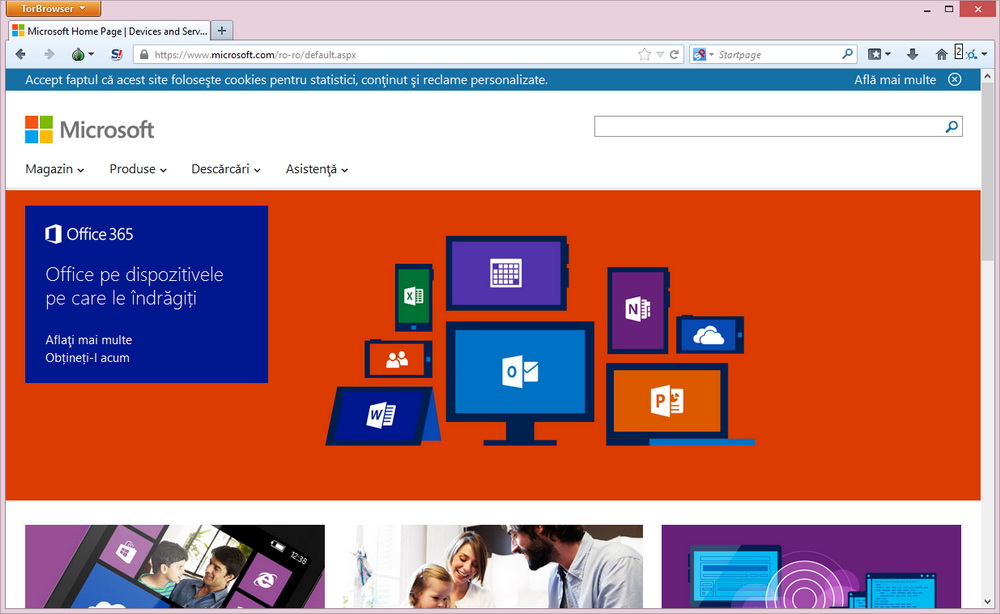Open a new tab with the plus button
The image size is (1000, 614).
221,31
